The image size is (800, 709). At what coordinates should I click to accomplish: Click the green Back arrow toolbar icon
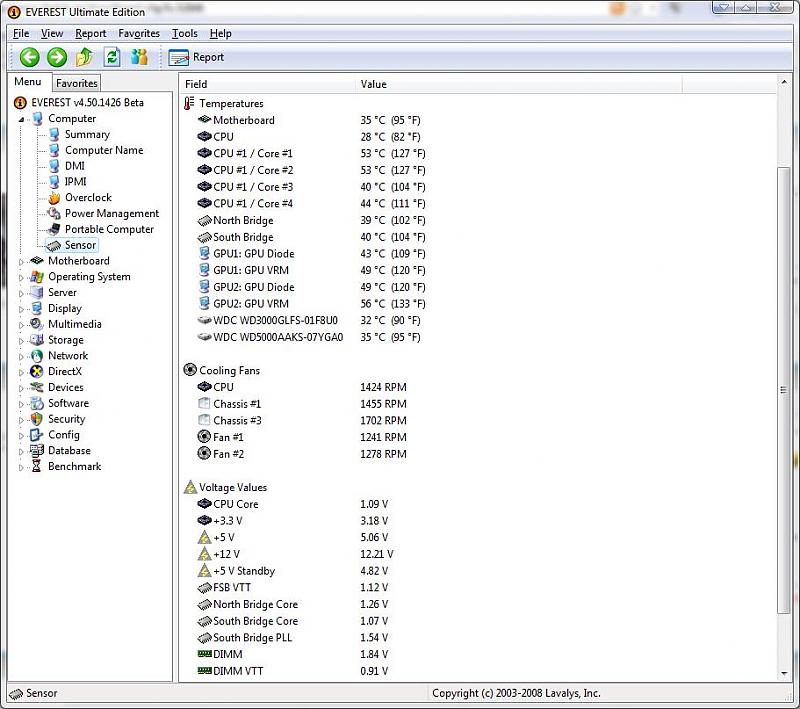tap(29, 57)
